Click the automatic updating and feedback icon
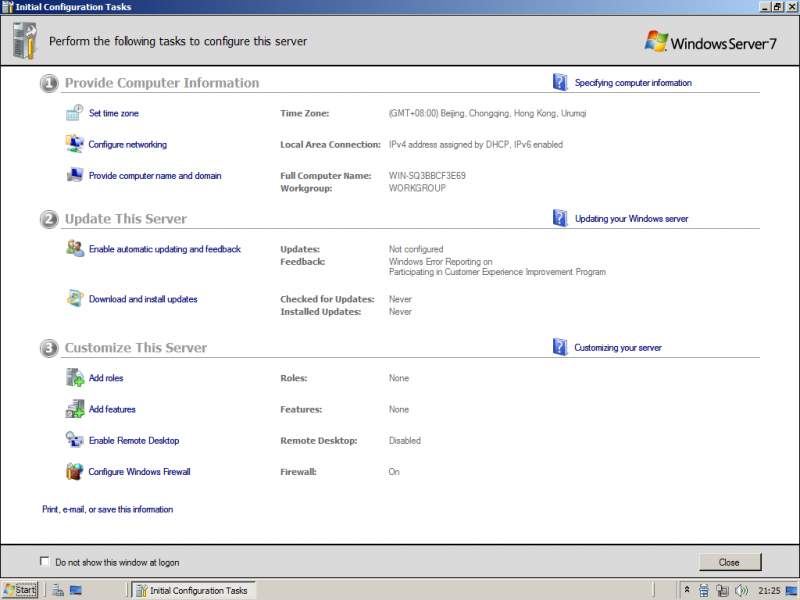This screenshot has height=600, width=800. [x=75, y=248]
